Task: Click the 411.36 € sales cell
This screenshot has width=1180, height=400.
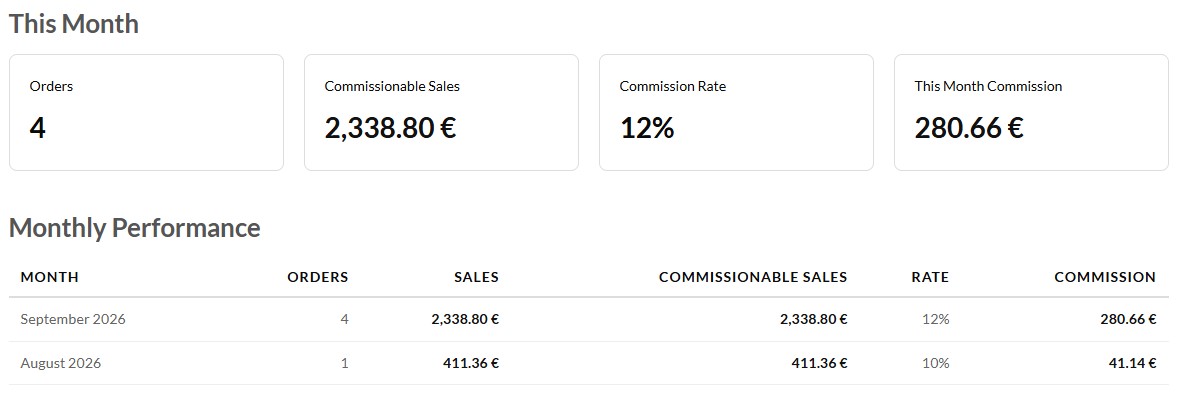Action: click(471, 363)
